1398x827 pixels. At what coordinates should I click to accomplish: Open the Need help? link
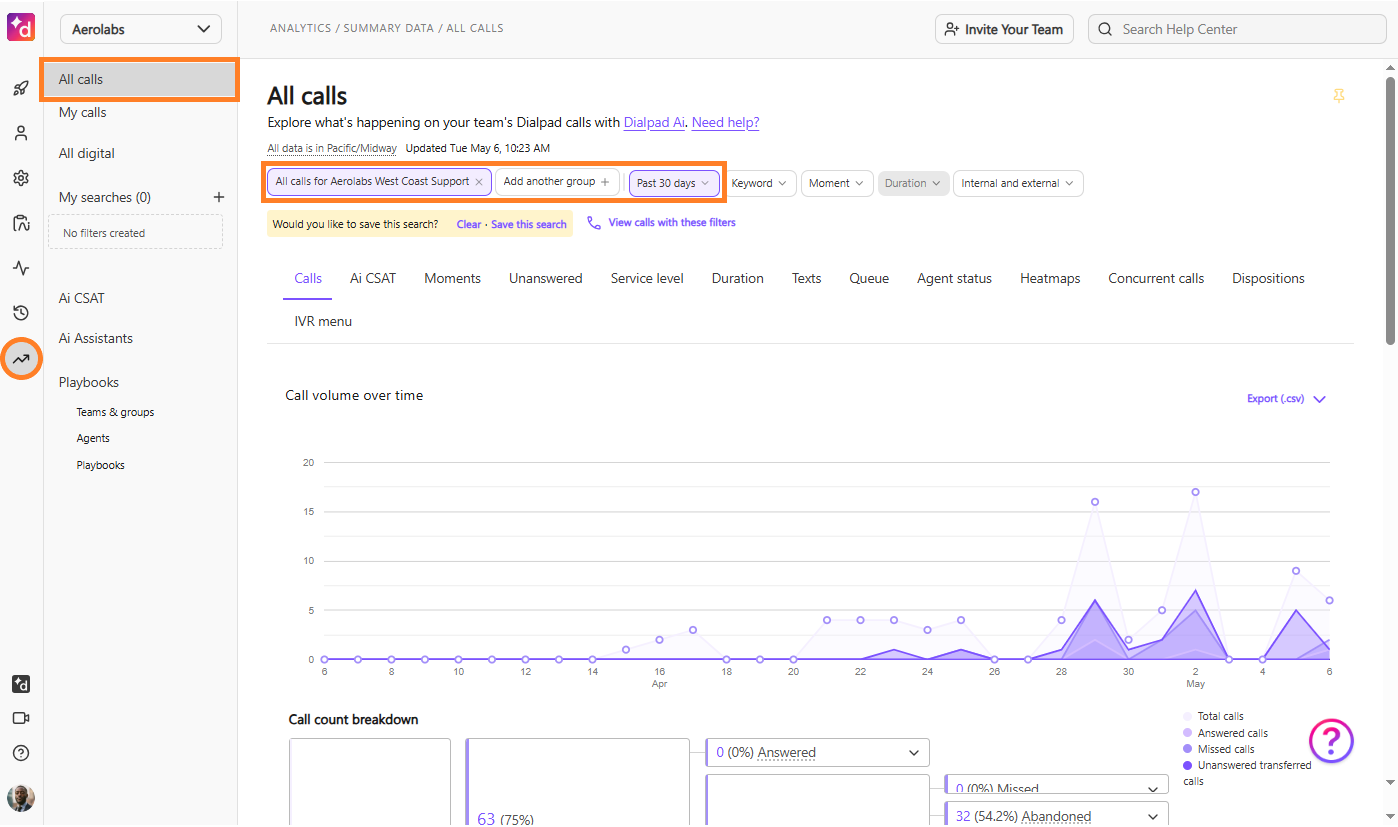coord(725,122)
